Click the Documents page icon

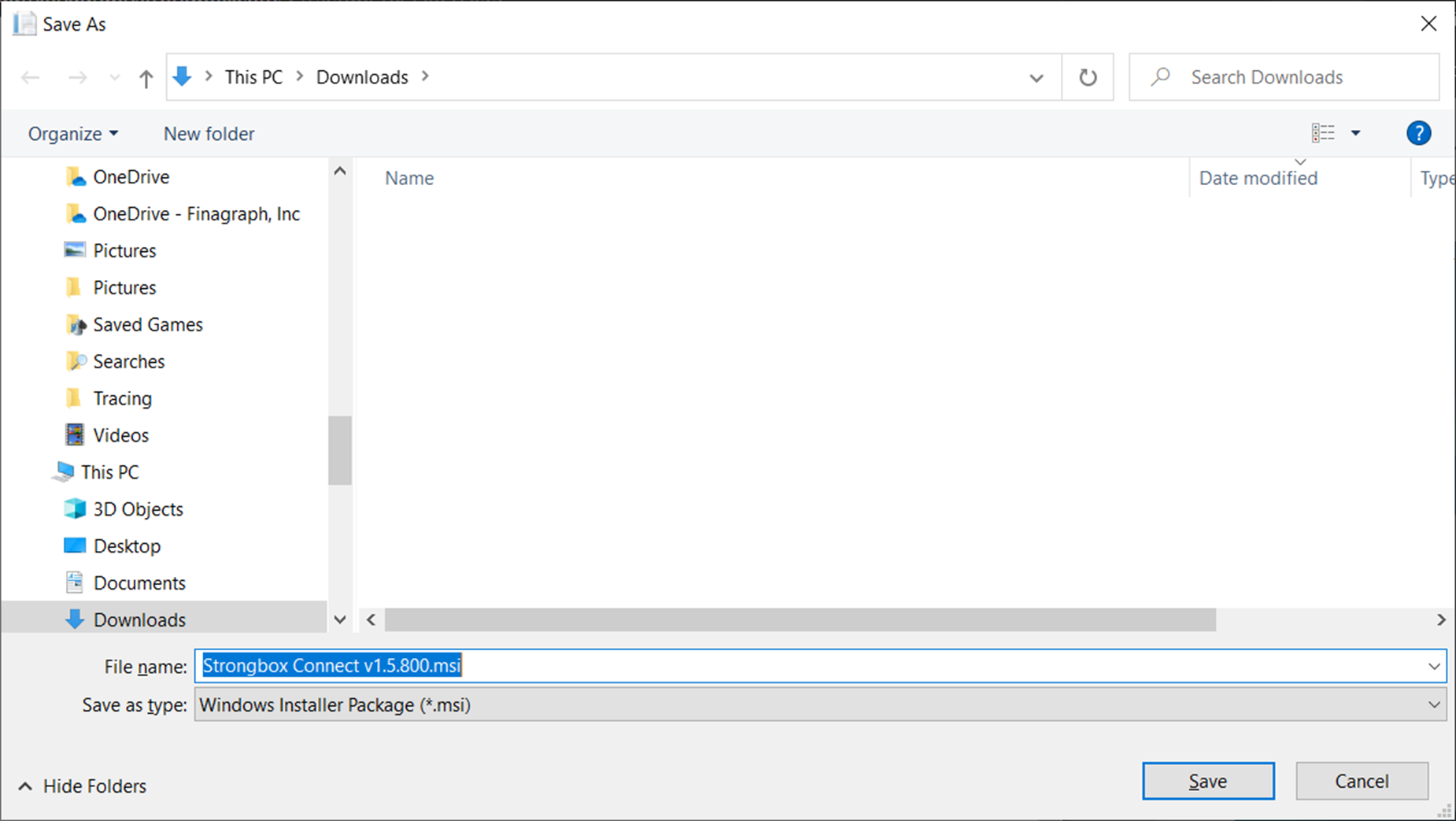75,582
